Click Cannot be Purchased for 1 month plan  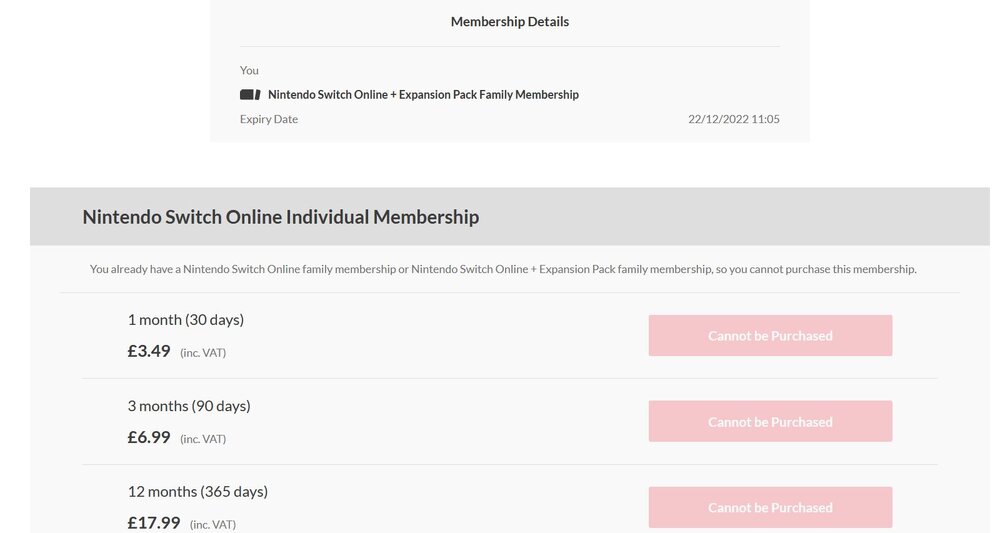[x=770, y=335]
